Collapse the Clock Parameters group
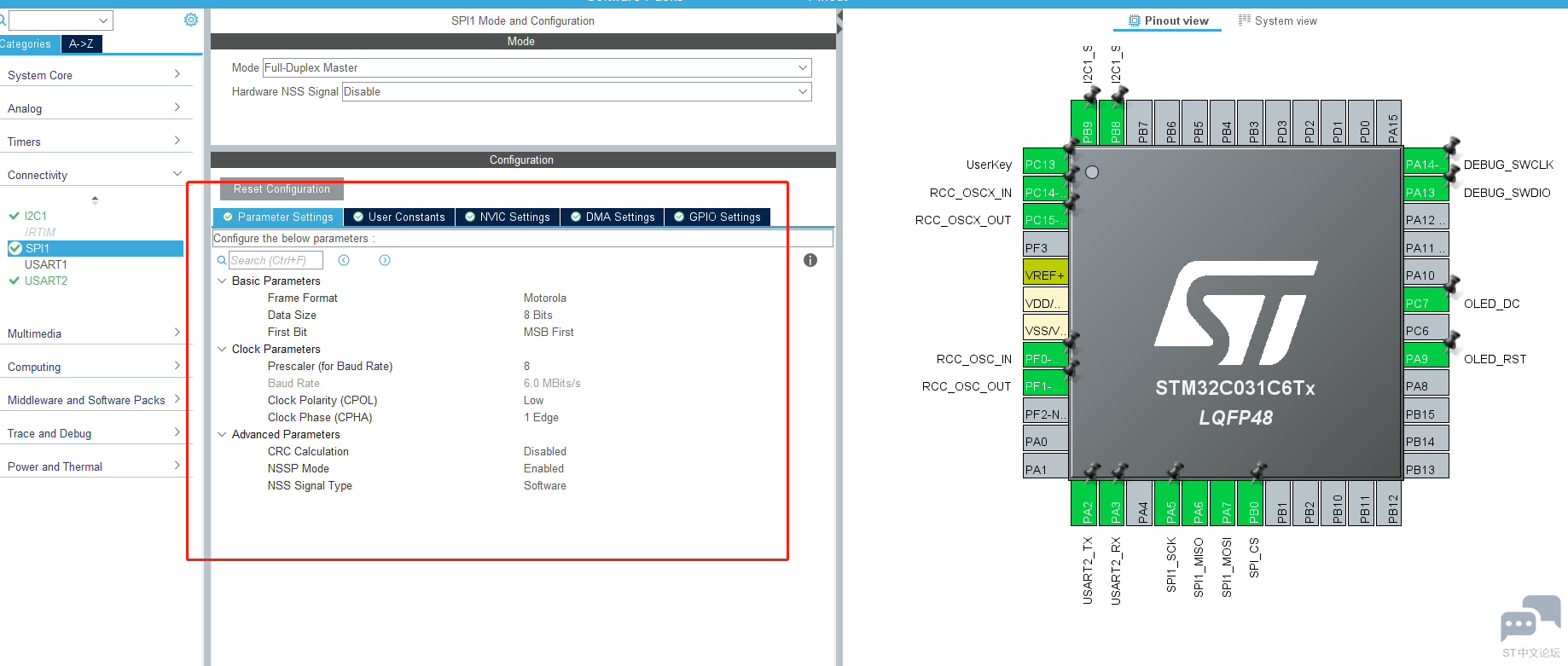The height and width of the screenshot is (666, 1568). [222, 349]
